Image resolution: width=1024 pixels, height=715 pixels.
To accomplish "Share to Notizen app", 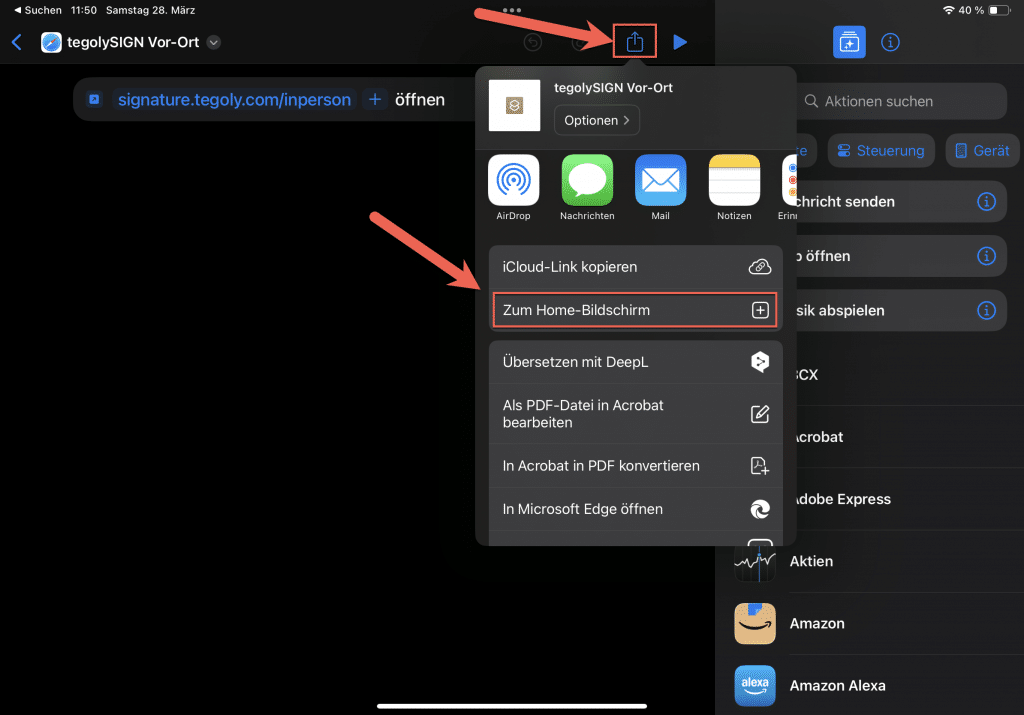I will [734, 182].
